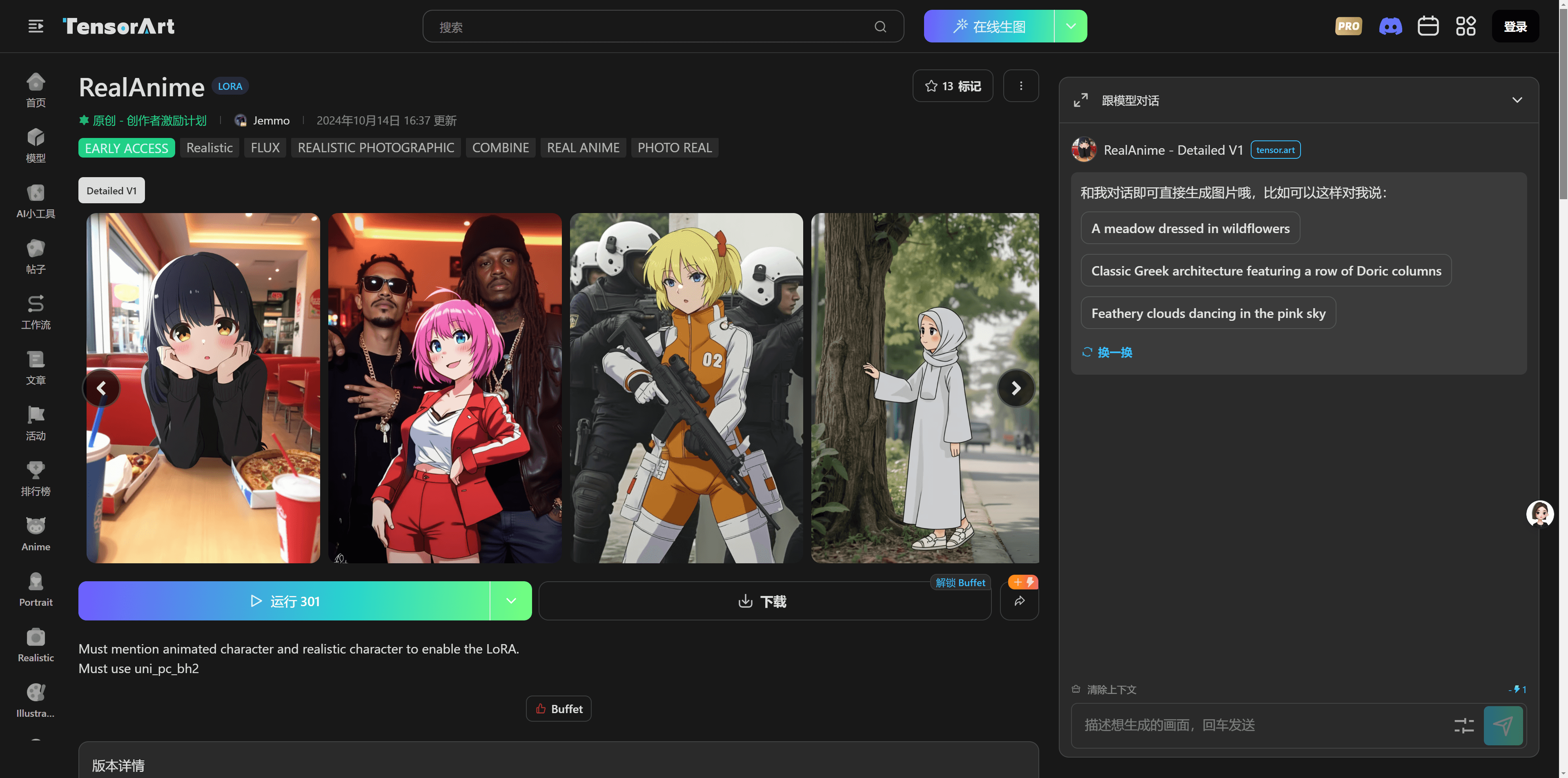Viewport: 1568px width, 778px height.
Task: Click the search input field
Action: pyautogui.click(x=663, y=26)
